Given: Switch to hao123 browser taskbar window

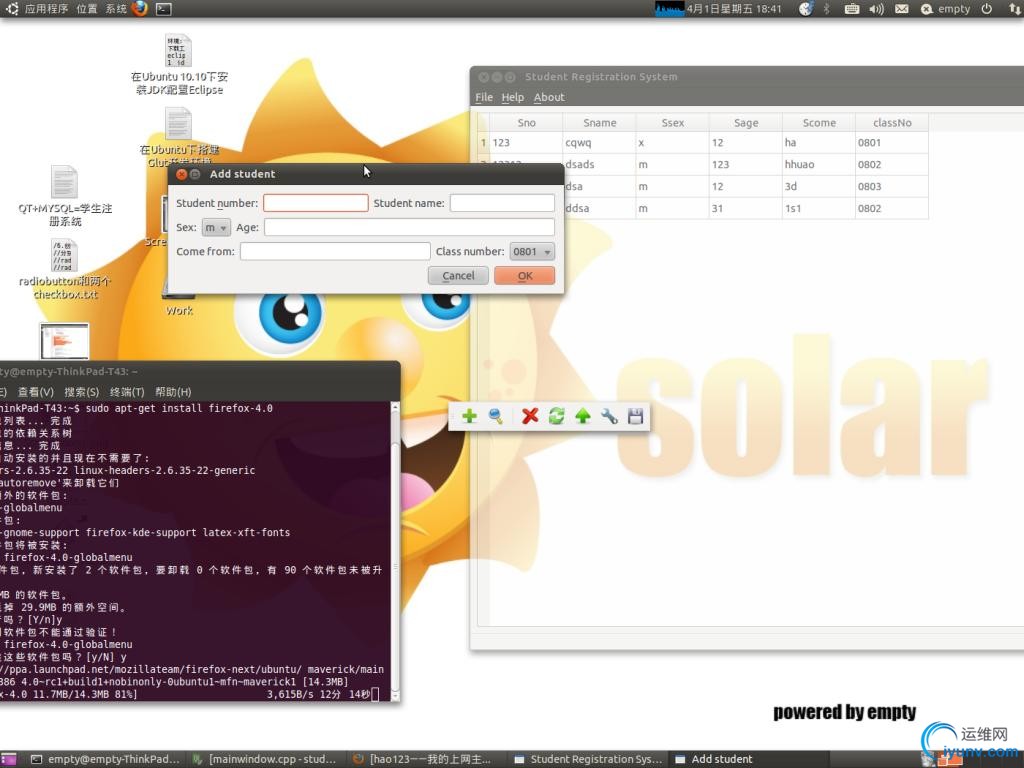Looking at the screenshot, I should 424,759.
